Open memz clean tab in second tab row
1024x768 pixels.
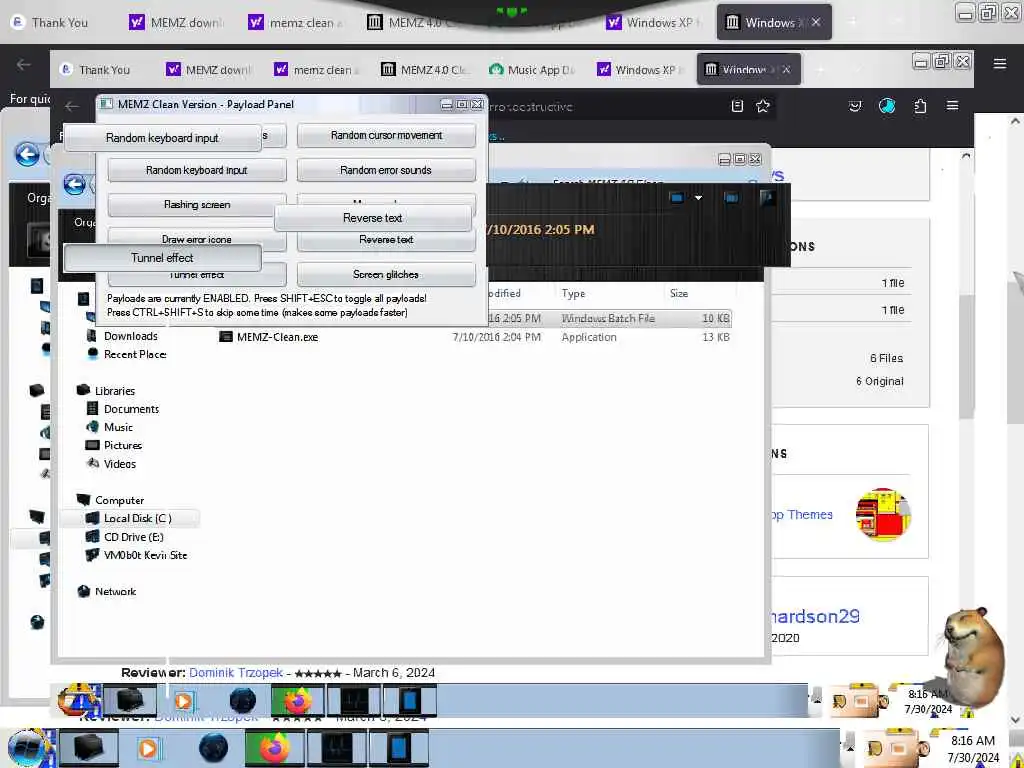(317, 69)
